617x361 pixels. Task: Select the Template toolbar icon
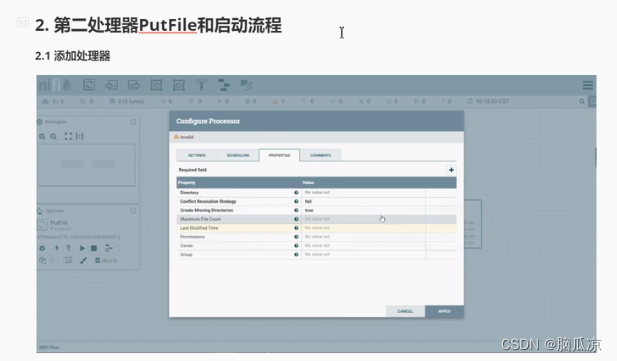224,85
